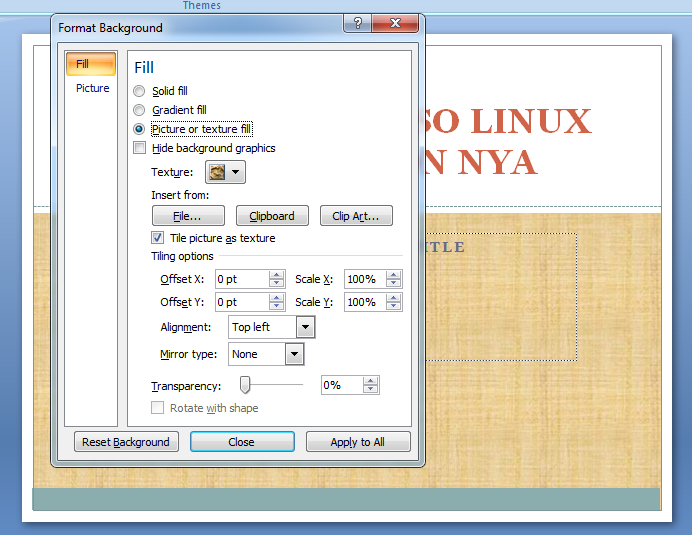This screenshot has width=692, height=535.
Task: Insert picture from File
Action: pos(188,216)
